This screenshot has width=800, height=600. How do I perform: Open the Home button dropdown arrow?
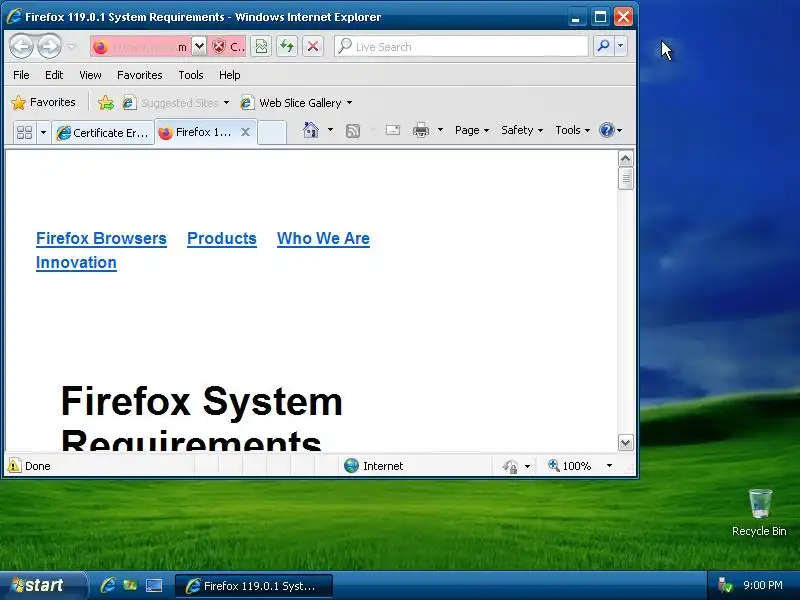(330, 130)
